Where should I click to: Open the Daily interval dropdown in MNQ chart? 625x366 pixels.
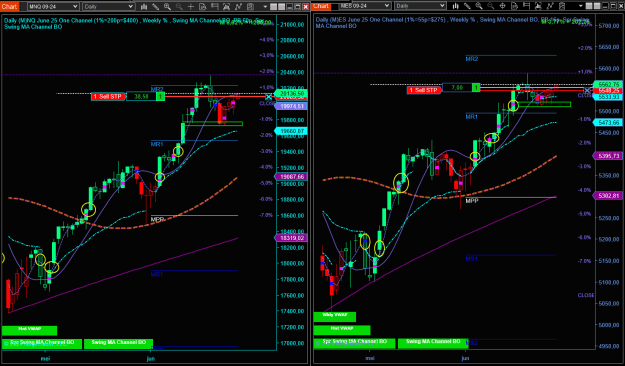[x=108, y=6]
